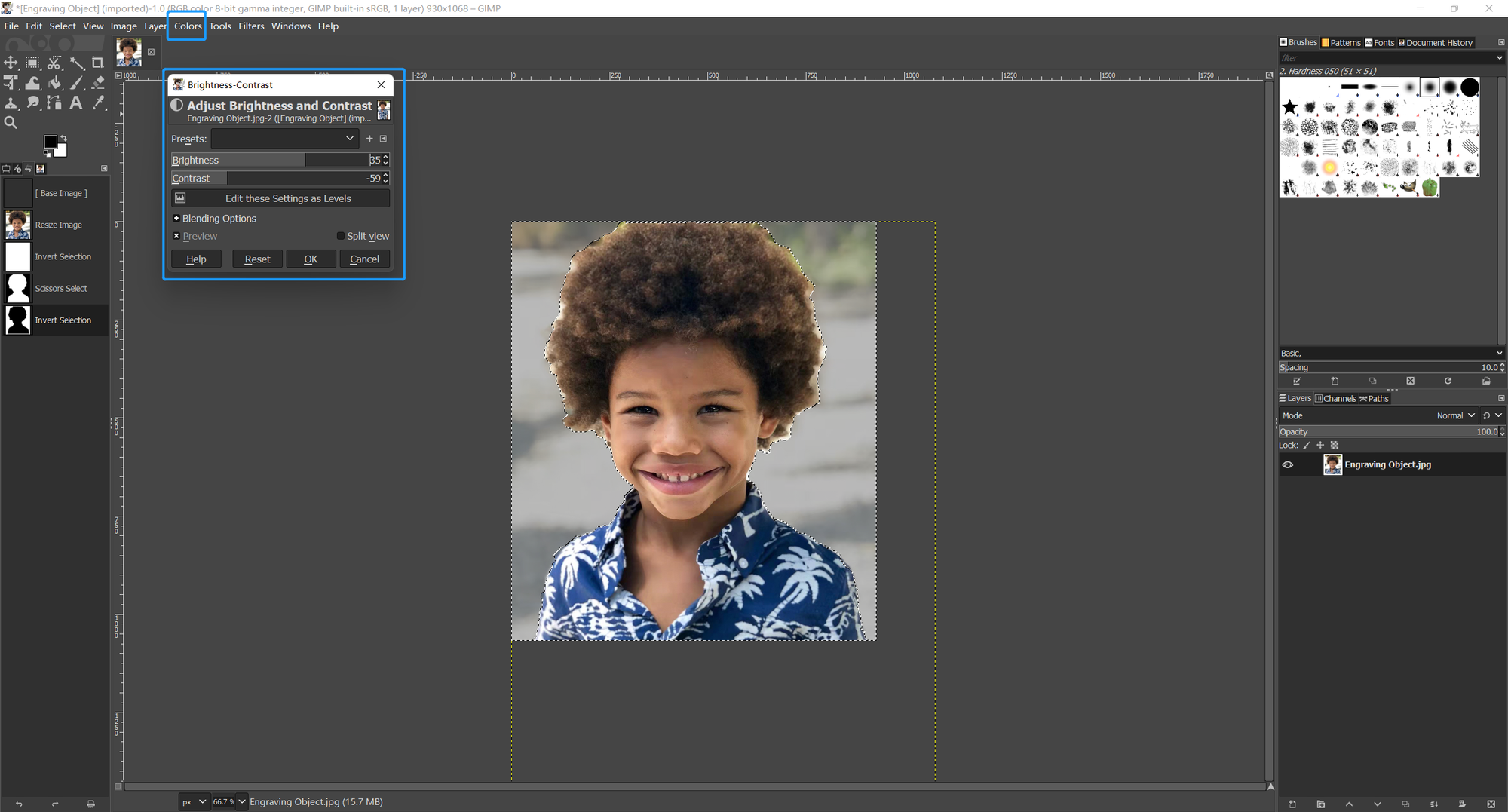This screenshot has height=812, width=1508.
Task: Switch to the Channels tab
Action: point(1335,399)
